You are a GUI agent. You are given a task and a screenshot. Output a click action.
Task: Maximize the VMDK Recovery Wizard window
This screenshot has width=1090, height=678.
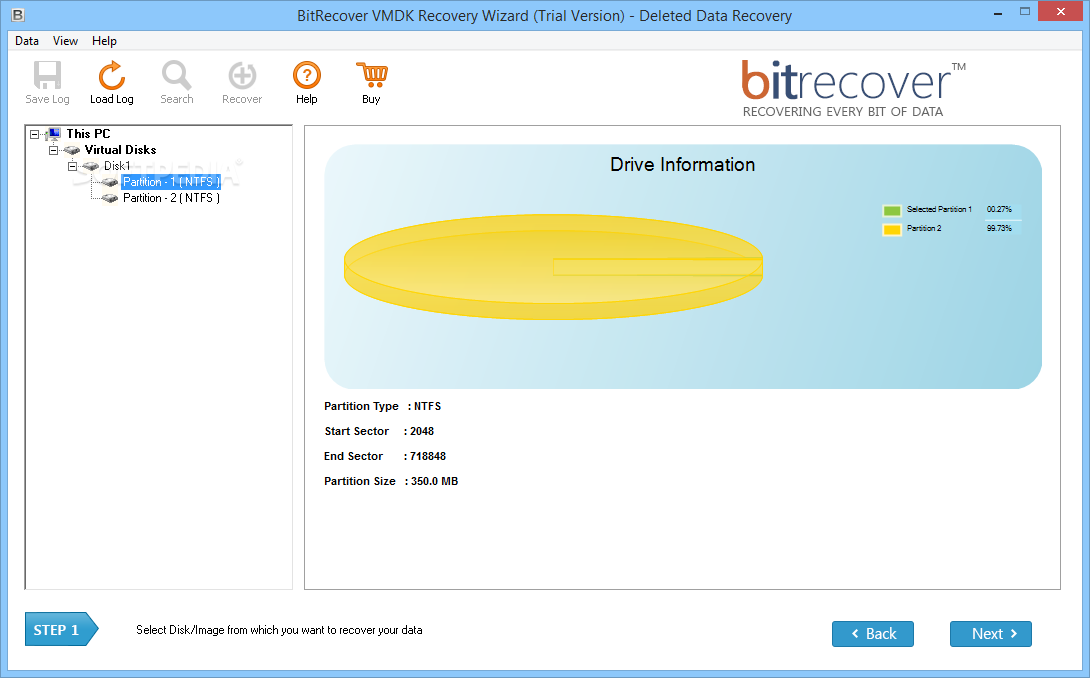[x=1025, y=12]
